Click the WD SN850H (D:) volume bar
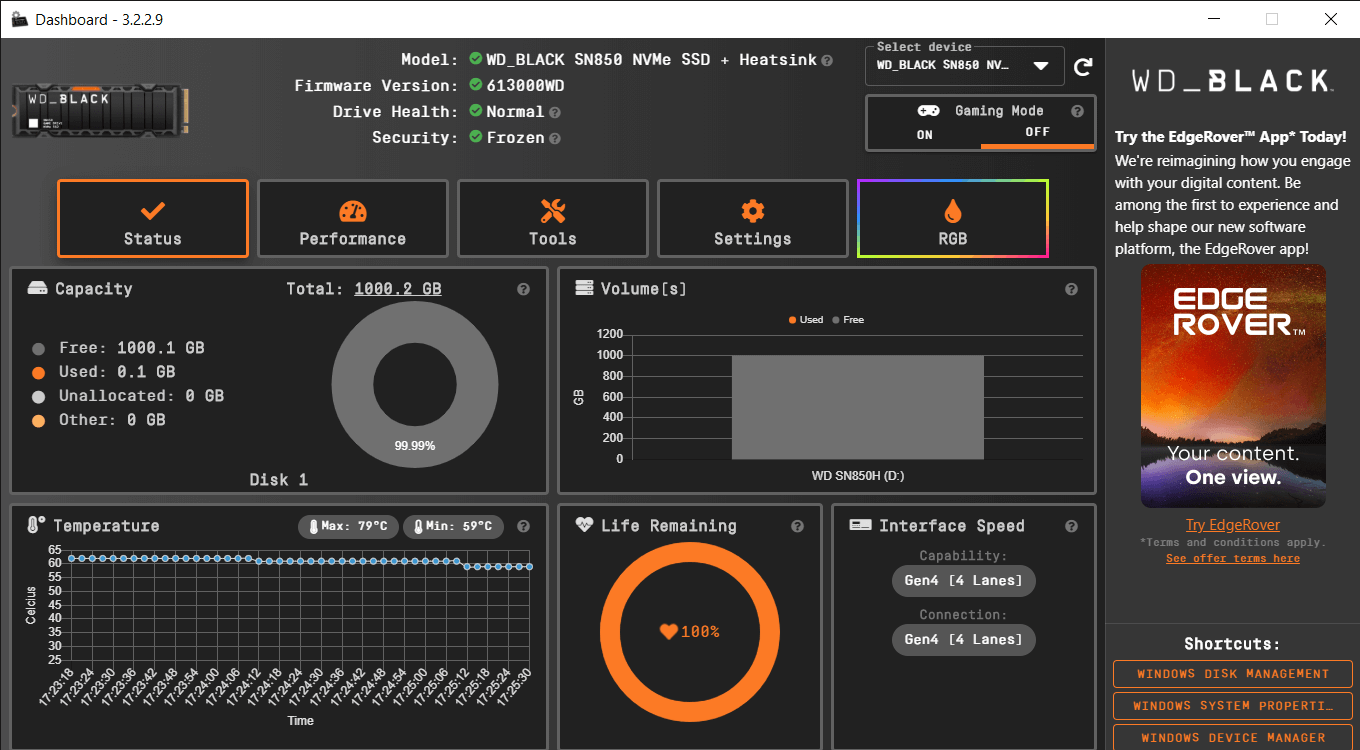Screen dimensions: 1360x750 coord(858,407)
